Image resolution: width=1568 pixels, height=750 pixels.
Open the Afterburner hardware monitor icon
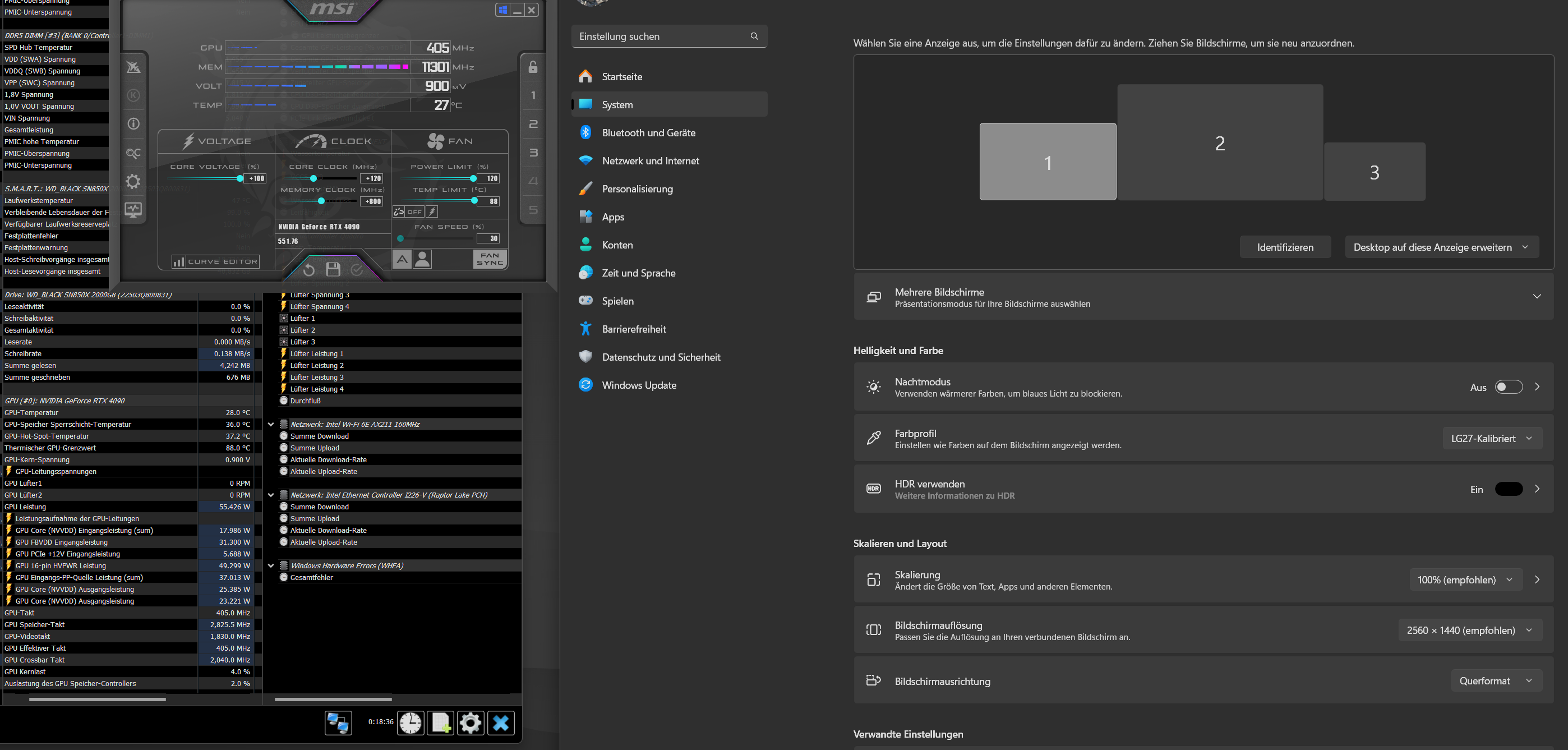point(133,210)
